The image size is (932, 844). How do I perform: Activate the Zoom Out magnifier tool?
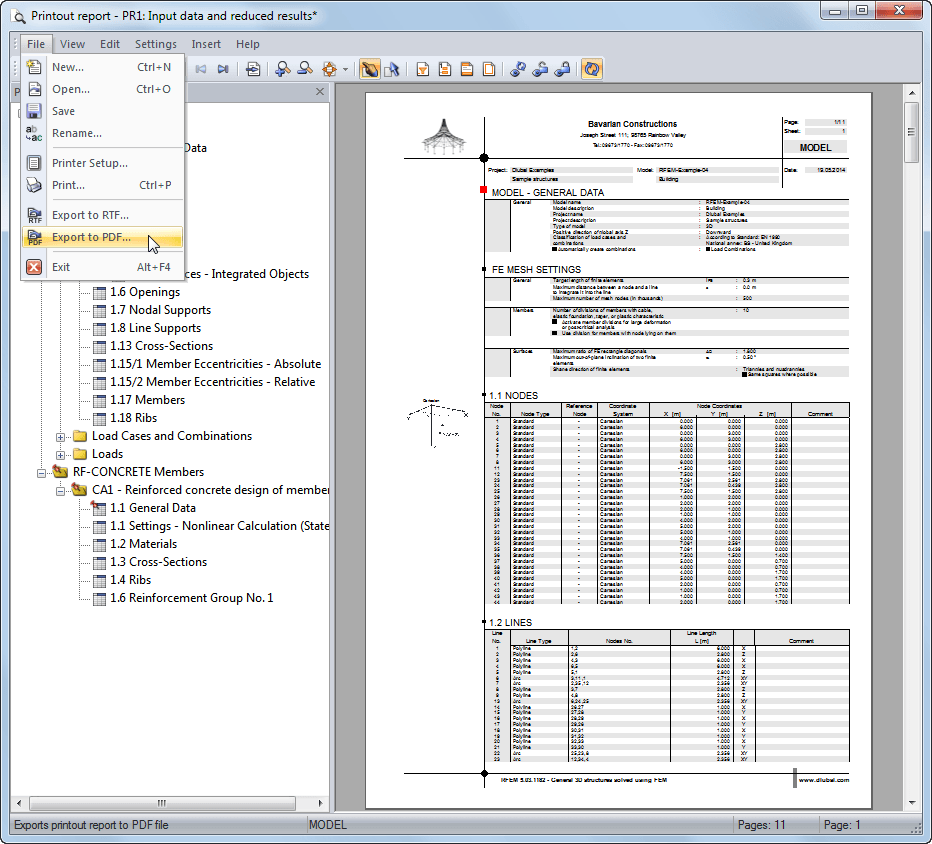(306, 69)
